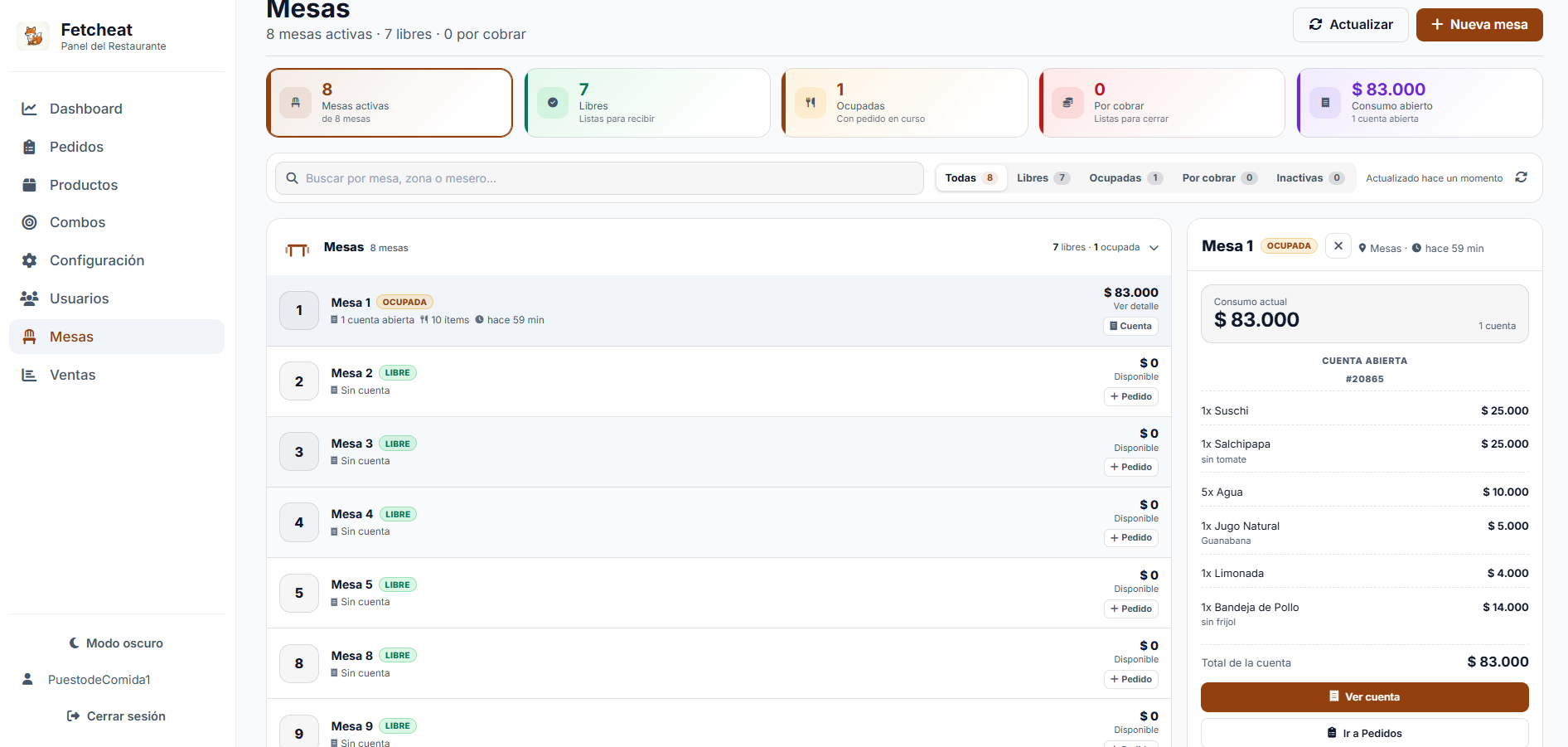1568x747 pixels.
Task: Click + Pedido for Mesa 3
Action: pyautogui.click(x=1130, y=467)
